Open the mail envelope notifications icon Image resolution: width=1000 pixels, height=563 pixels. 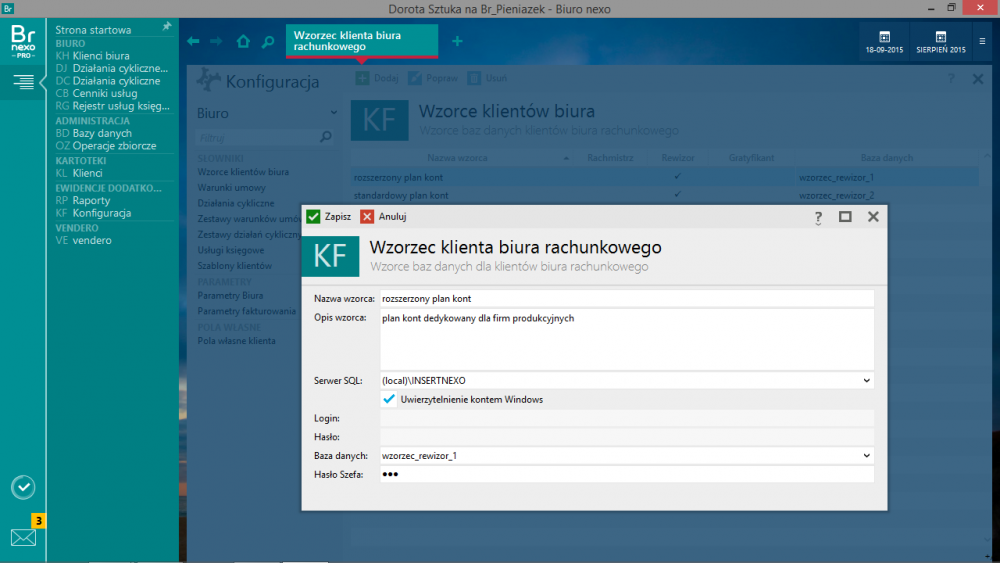point(23,537)
